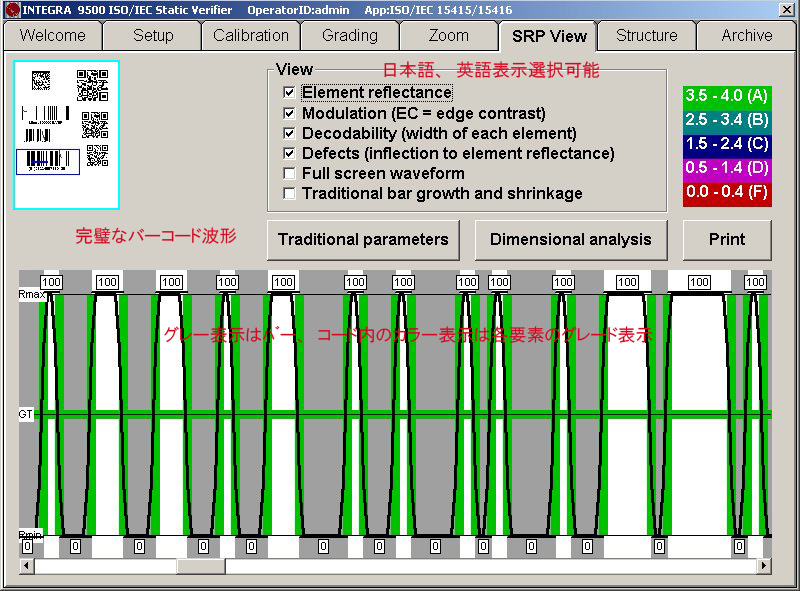
Task: Click the green 3.5 - 4.0 (A) grade swatch
Action: 726,96
